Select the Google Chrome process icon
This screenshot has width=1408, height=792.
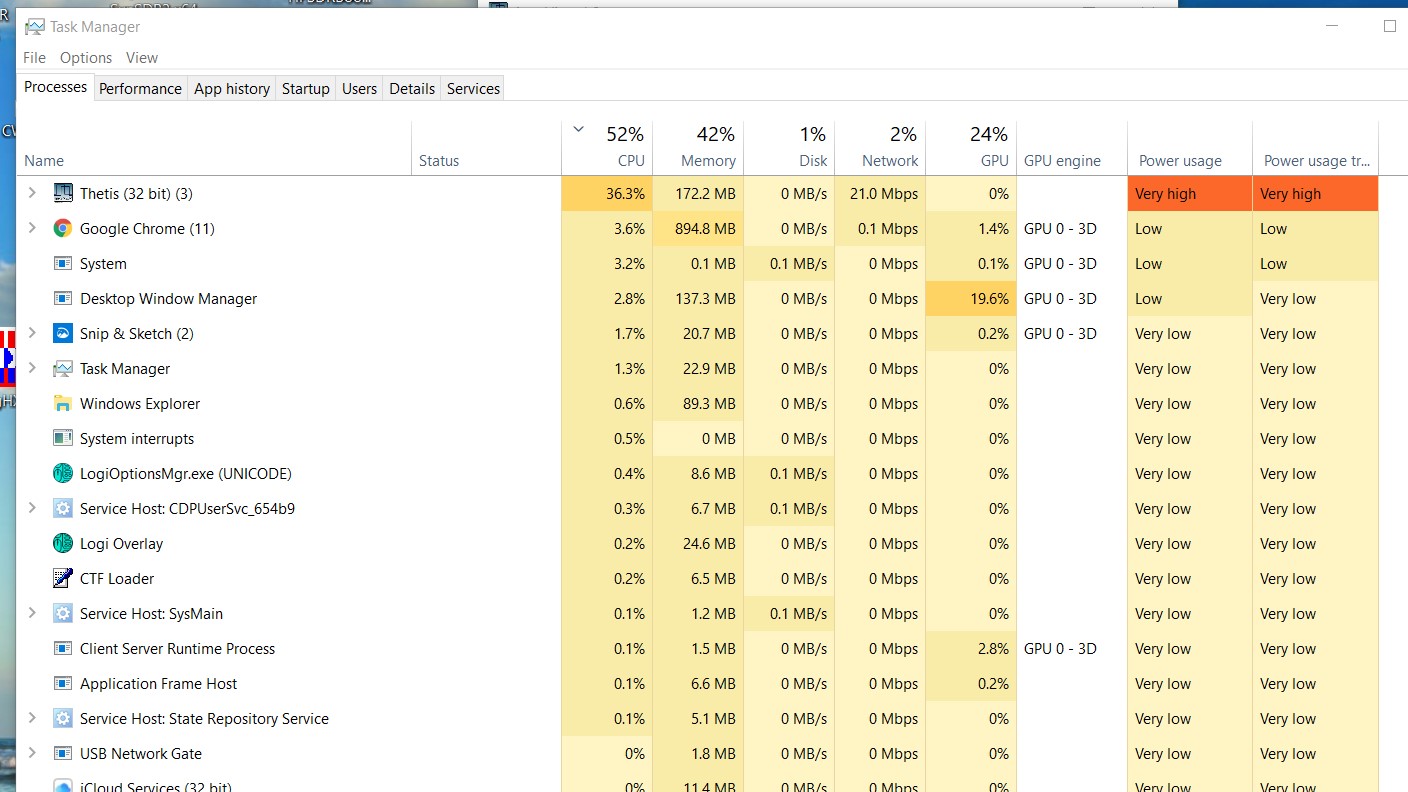[x=60, y=228]
